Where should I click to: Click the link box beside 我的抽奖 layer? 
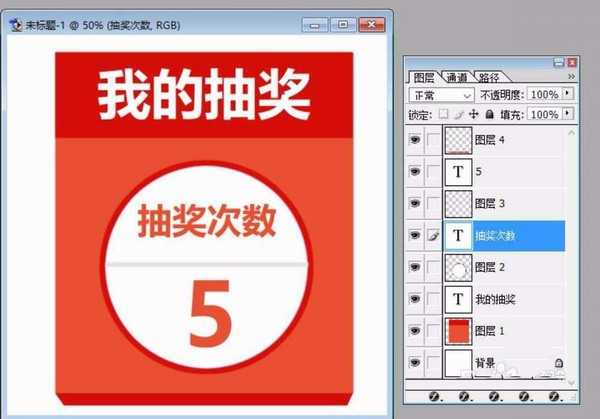[434, 298]
